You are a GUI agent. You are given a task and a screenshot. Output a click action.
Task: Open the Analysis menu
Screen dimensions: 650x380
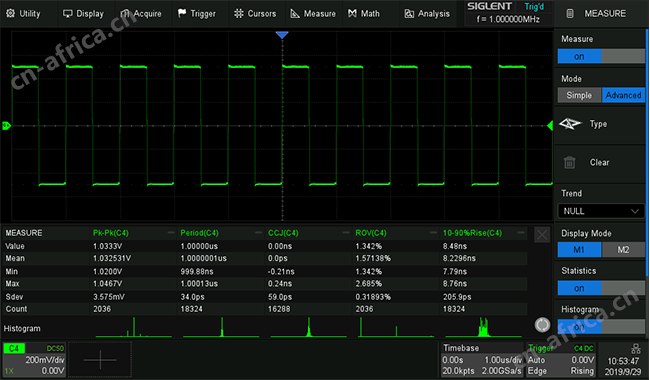coord(427,14)
